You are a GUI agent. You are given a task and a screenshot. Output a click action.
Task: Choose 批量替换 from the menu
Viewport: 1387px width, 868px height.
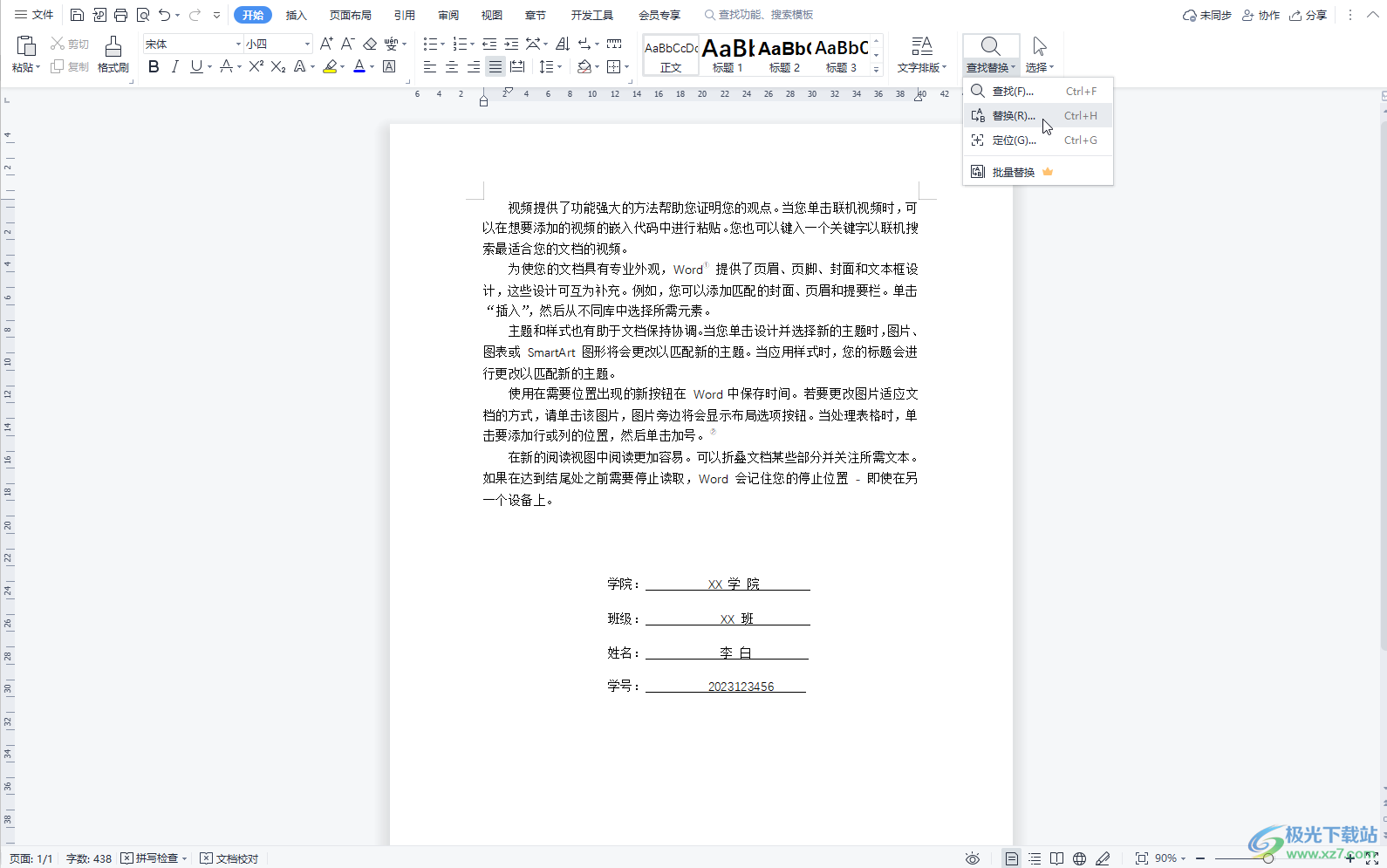(x=1038, y=172)
